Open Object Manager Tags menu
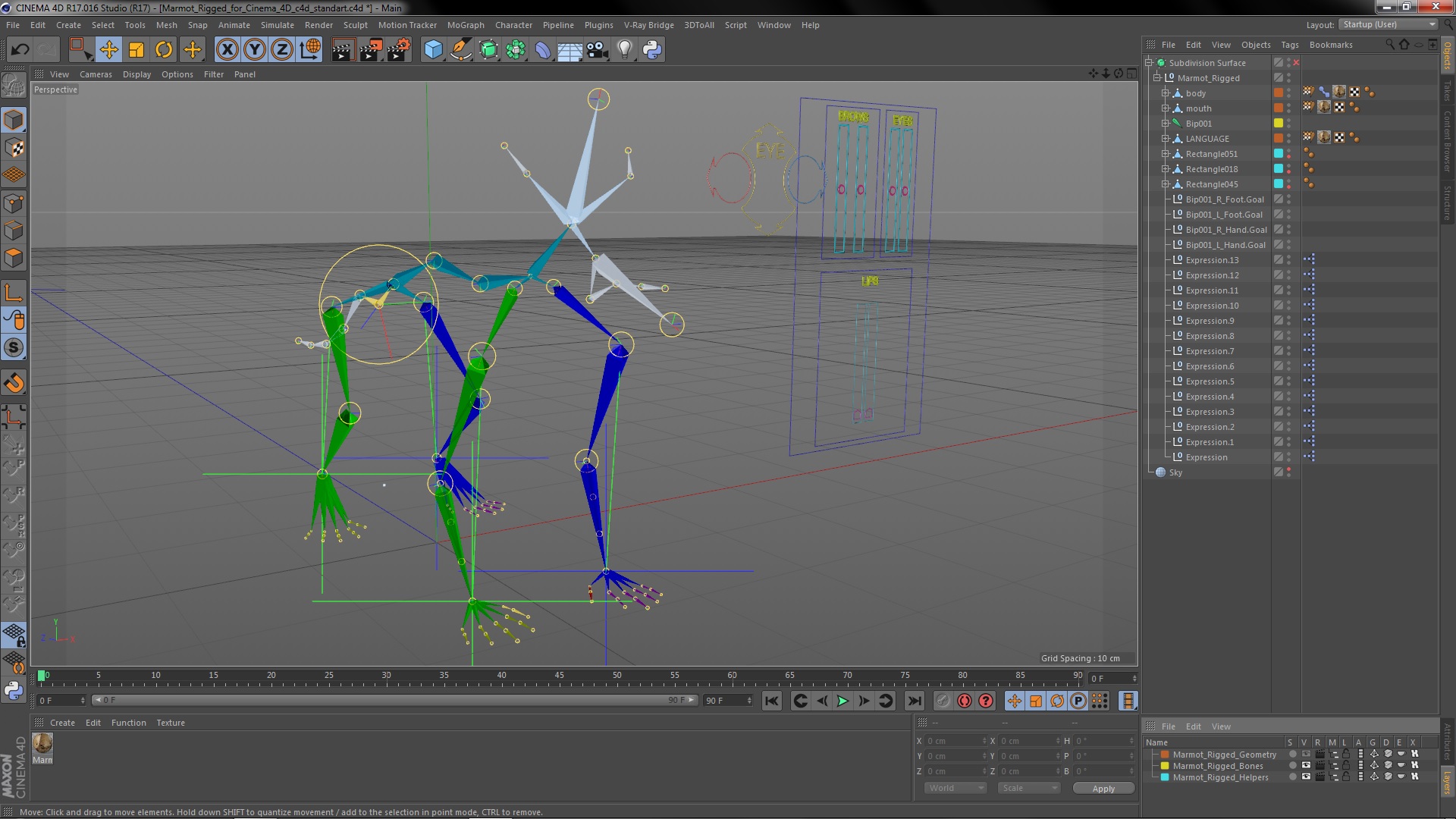 1289,45
